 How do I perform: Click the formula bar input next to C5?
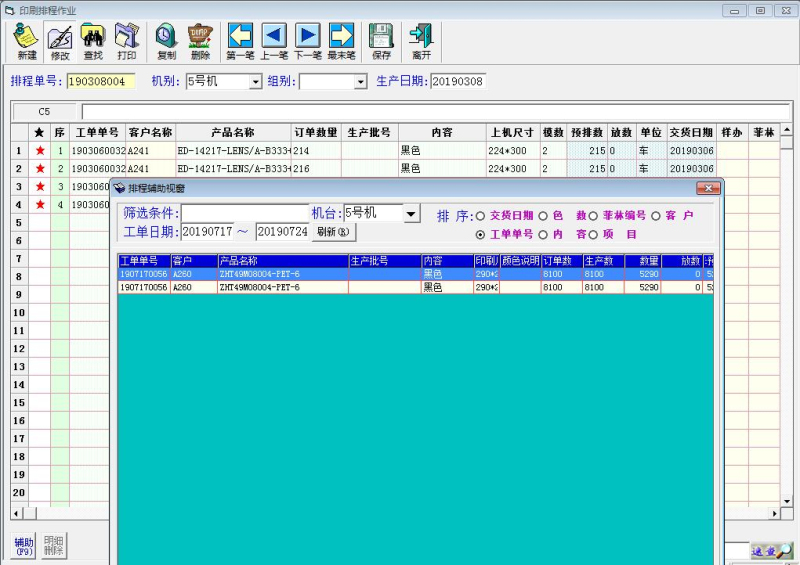point(436,112)
